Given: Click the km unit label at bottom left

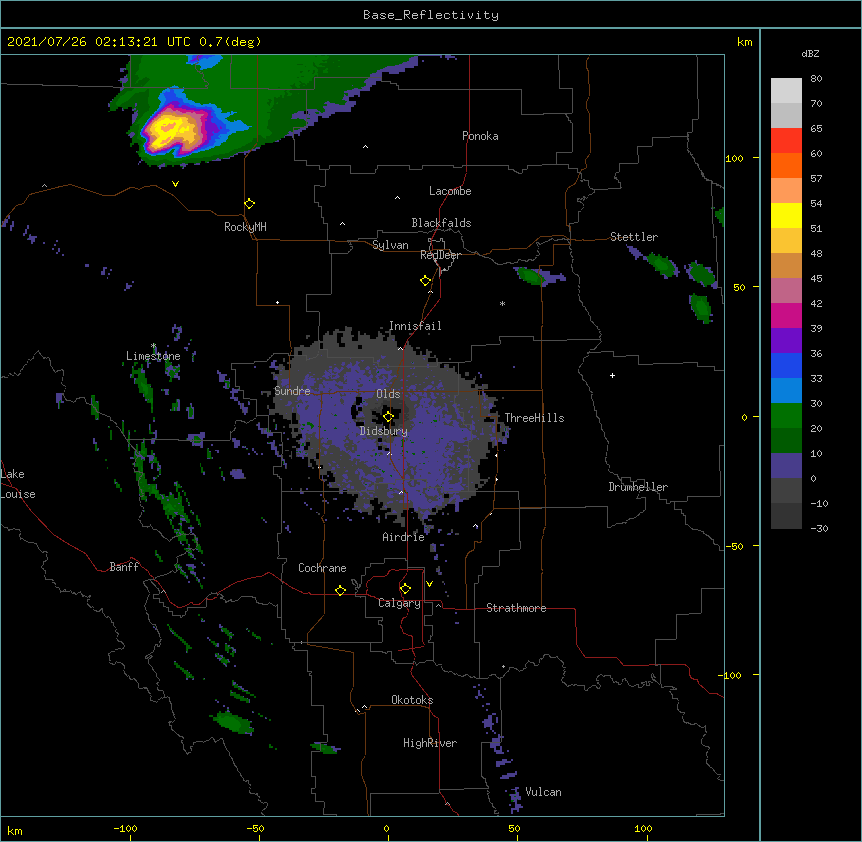Looking at the screenshot, I should 15,830.
